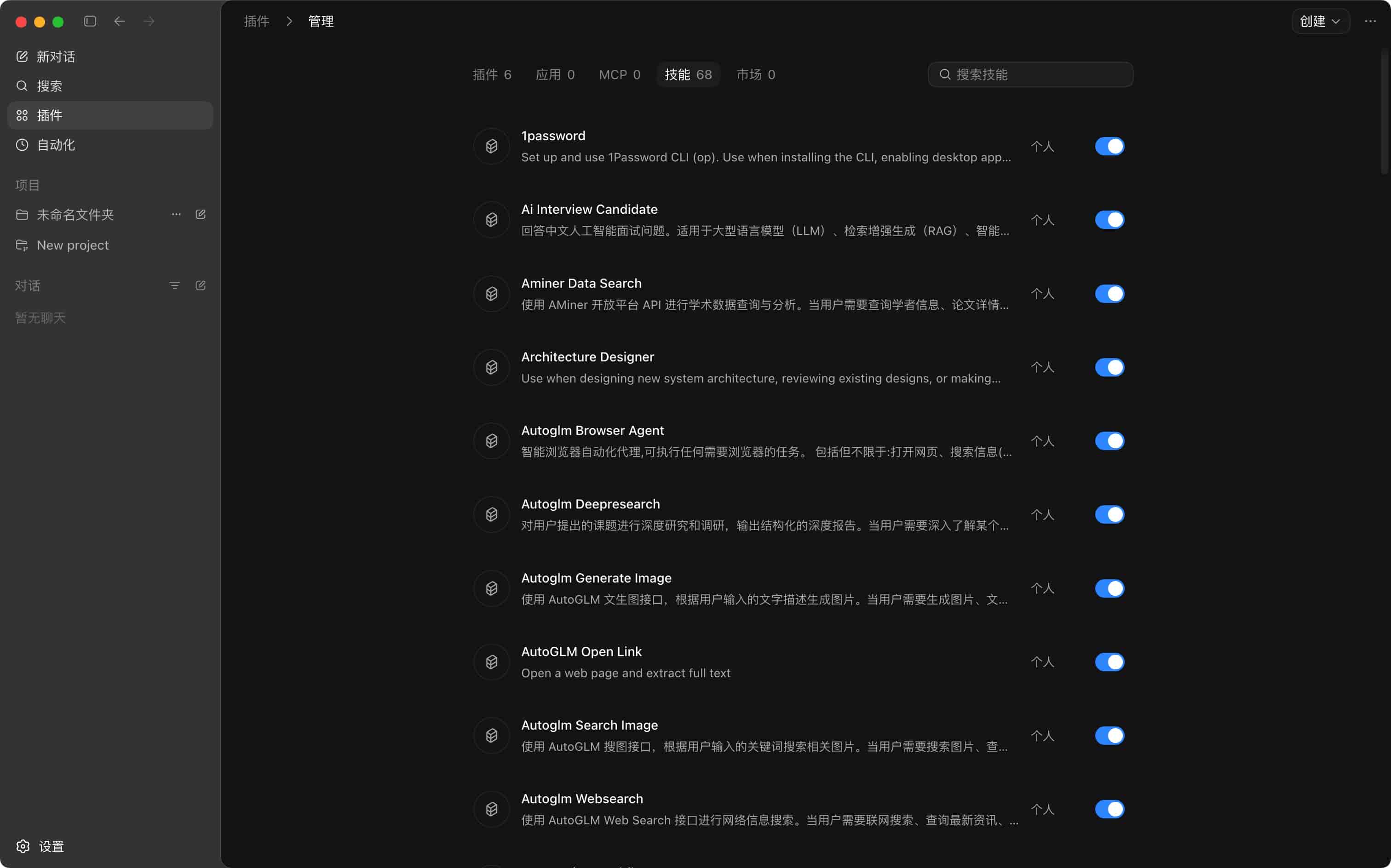Click the new chat icon beside 对话
The width and height of the screenshot is (1391, 868).
tap(201, 286)
